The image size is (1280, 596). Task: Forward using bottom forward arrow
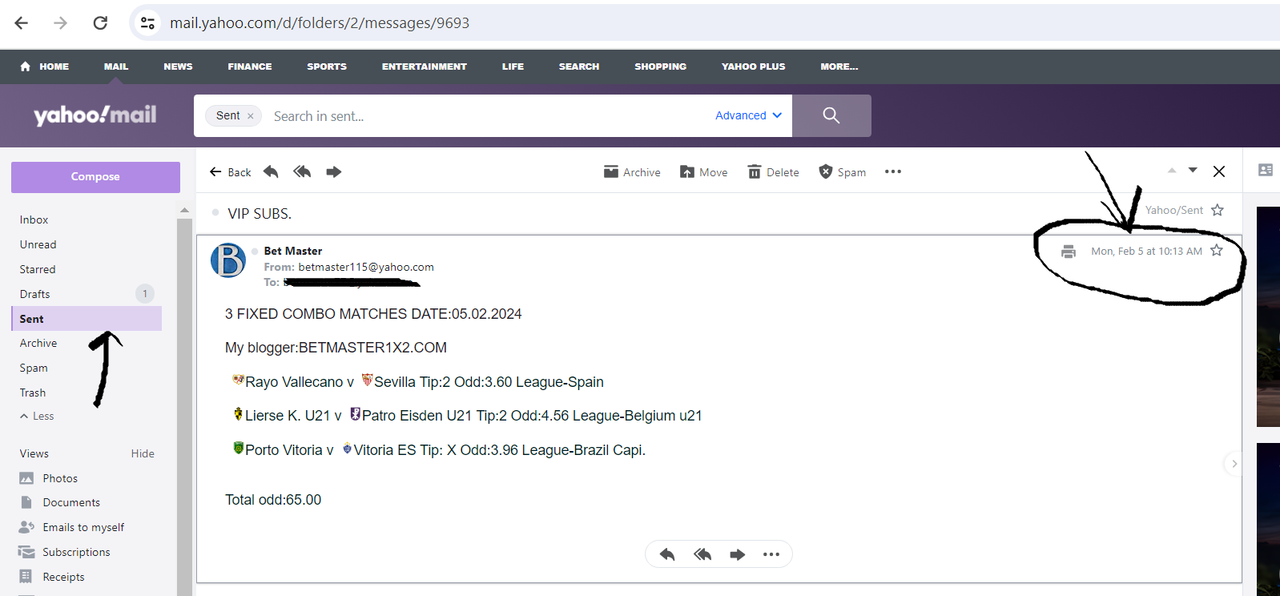[737, 554]
